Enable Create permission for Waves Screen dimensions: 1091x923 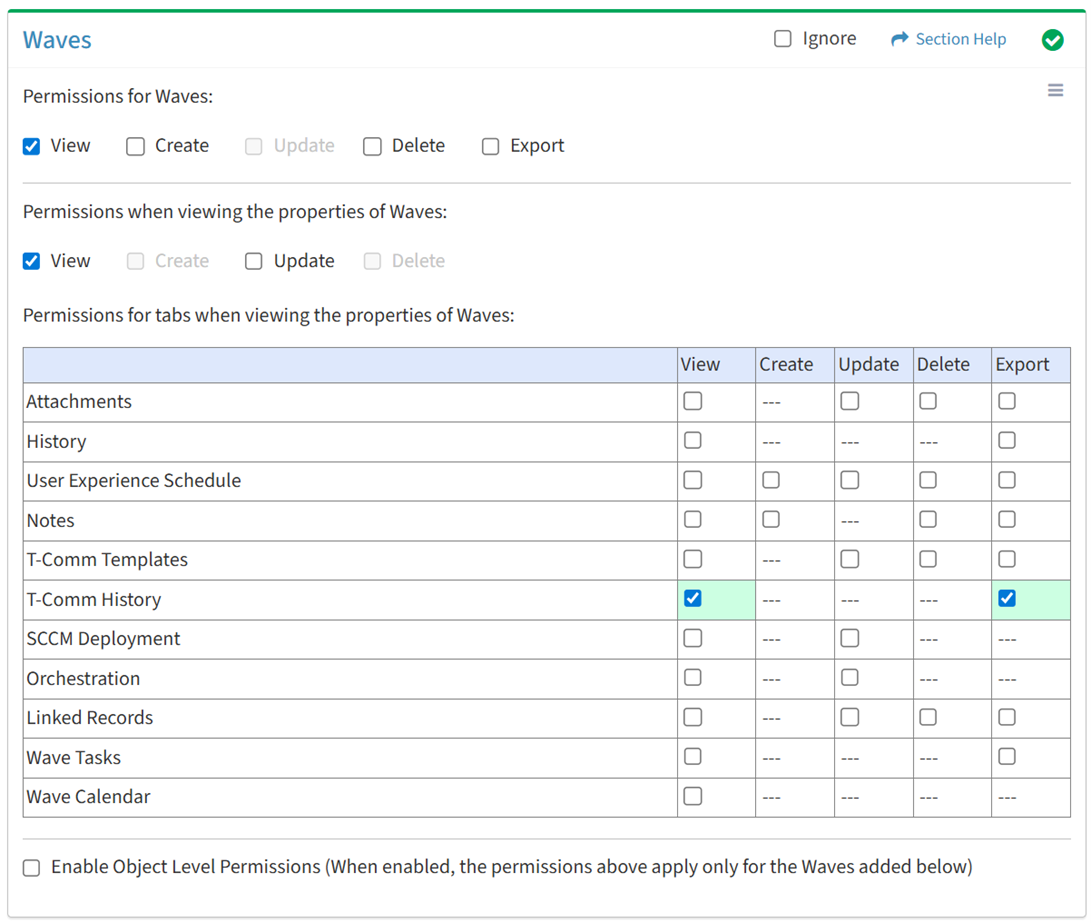(136, 146)
